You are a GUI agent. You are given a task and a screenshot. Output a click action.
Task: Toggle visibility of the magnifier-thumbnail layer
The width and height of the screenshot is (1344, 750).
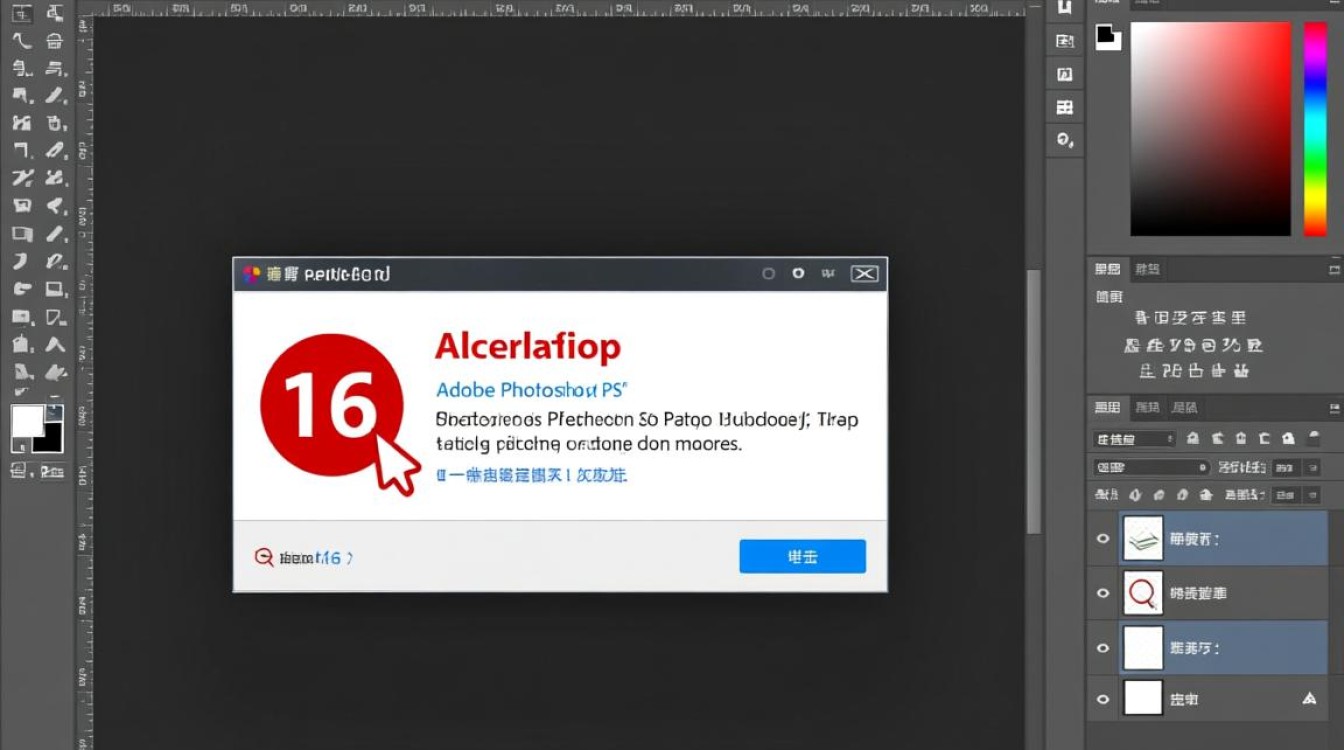click(1103, 593)
